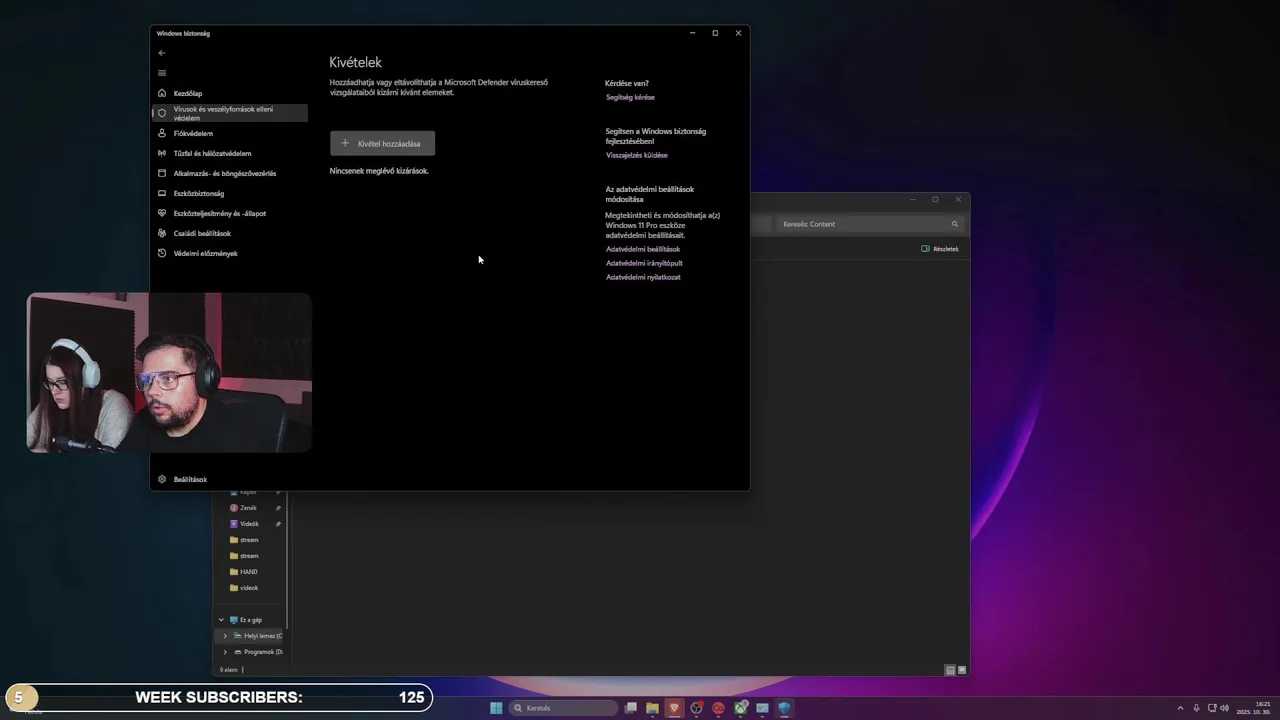The height and width of the screenshot is (720, 1280).
Task: Click the microphone tray icon
Action: (x=1196, y=708)
